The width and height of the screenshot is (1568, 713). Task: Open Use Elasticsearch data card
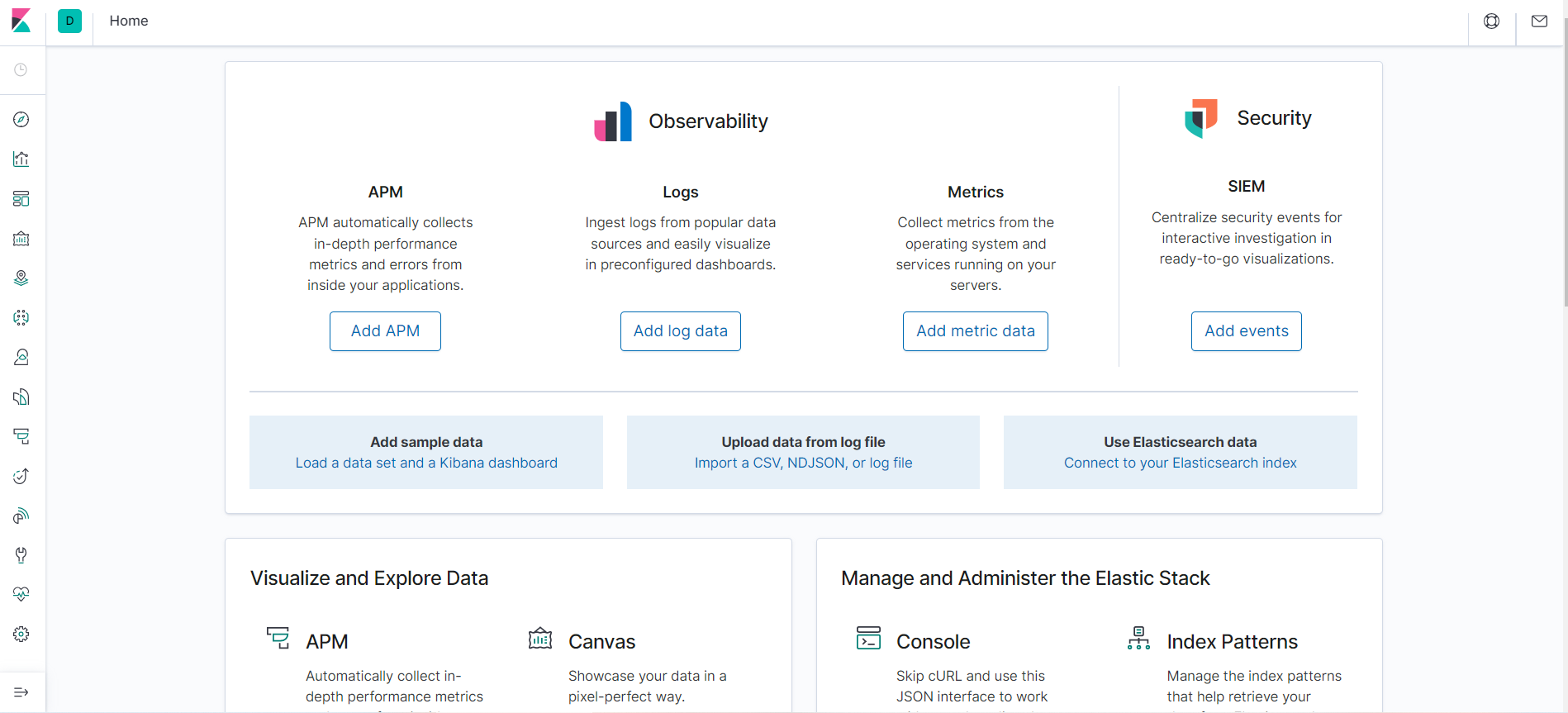coord(1181,452)
